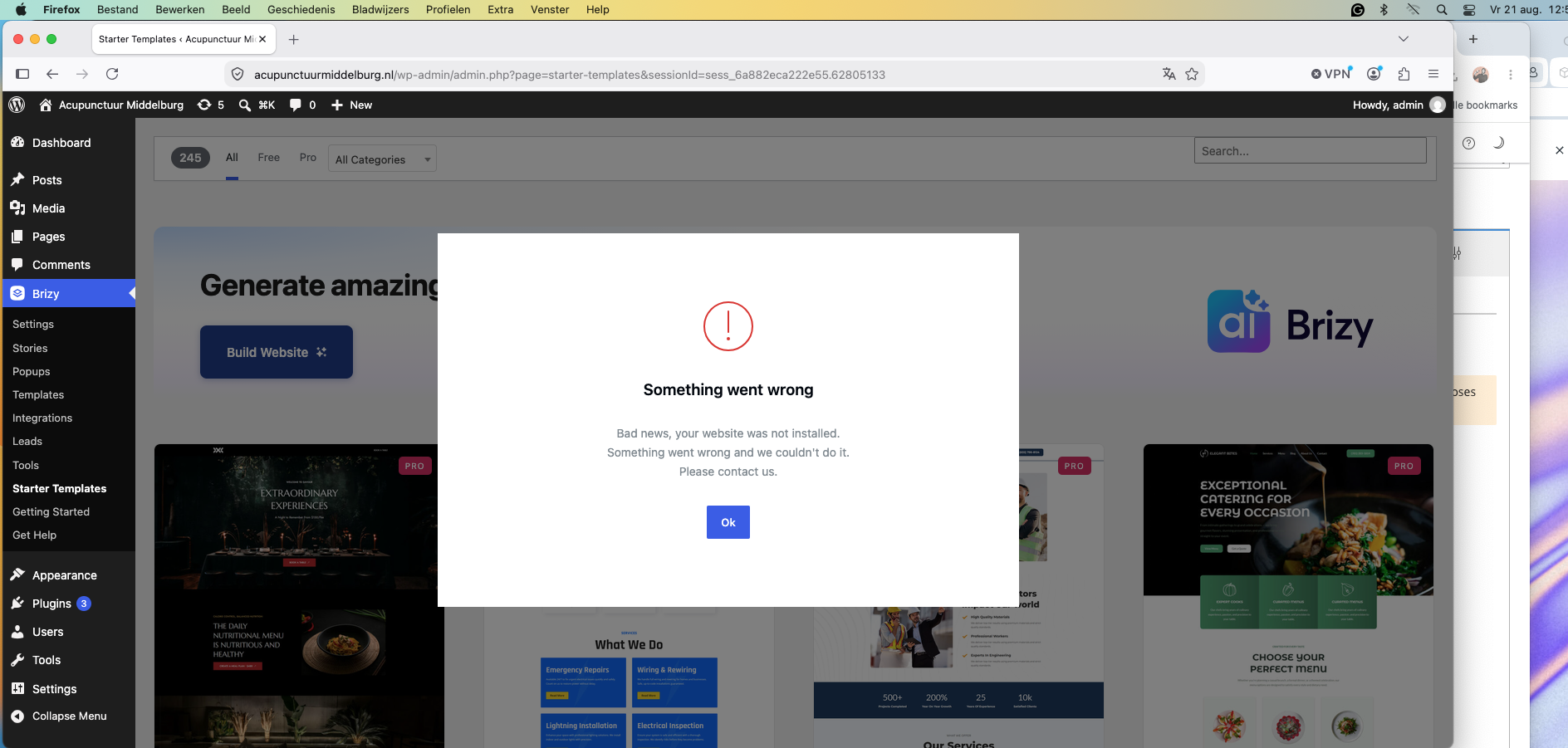Open Brizy Templates

click(38, 394)
